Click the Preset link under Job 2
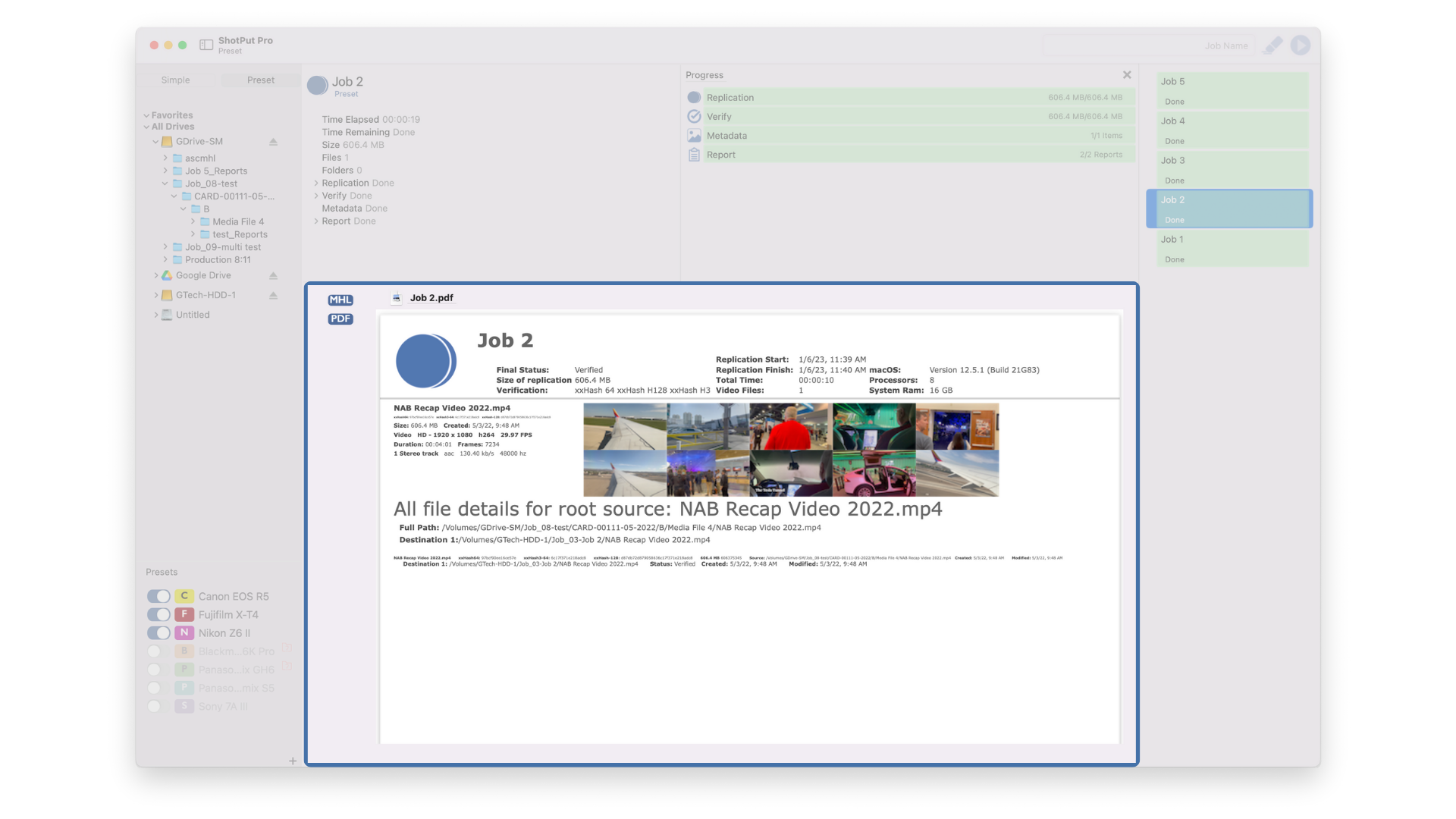This screenshot has width=1456, height=819. (x=346, y=94)
